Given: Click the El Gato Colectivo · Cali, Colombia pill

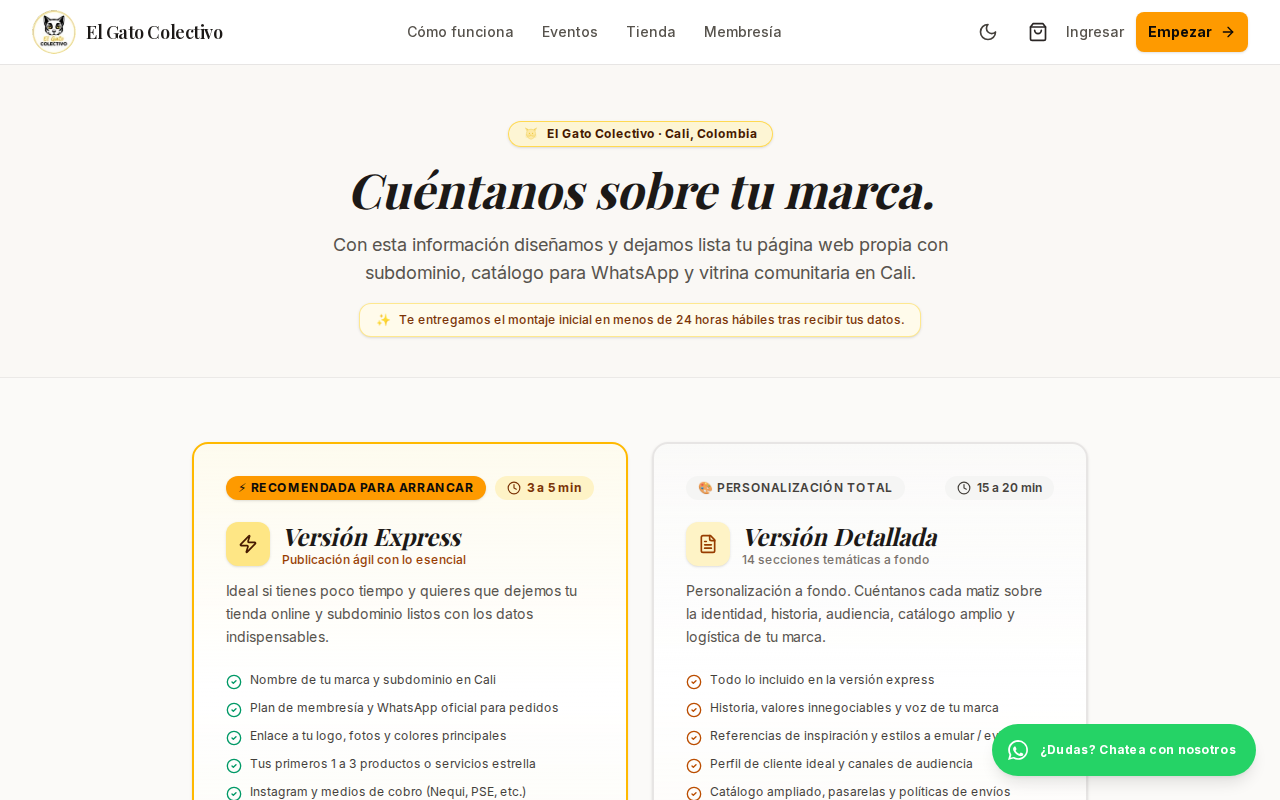Looking at the screenshot, I should (640, 134).
